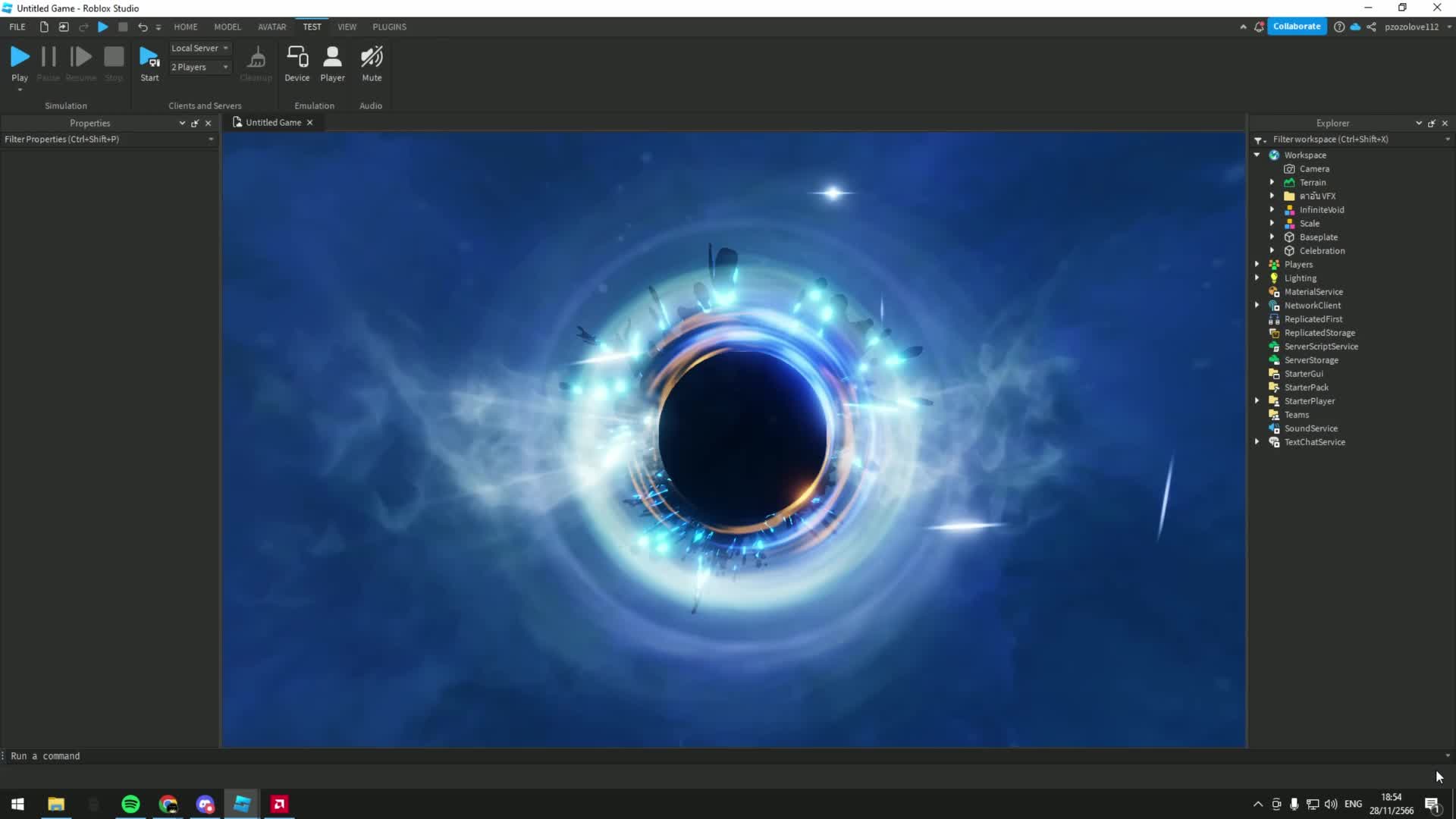1456x819 pixels.
Task: Collapse the Workspace tree node
Action: 1258,155
